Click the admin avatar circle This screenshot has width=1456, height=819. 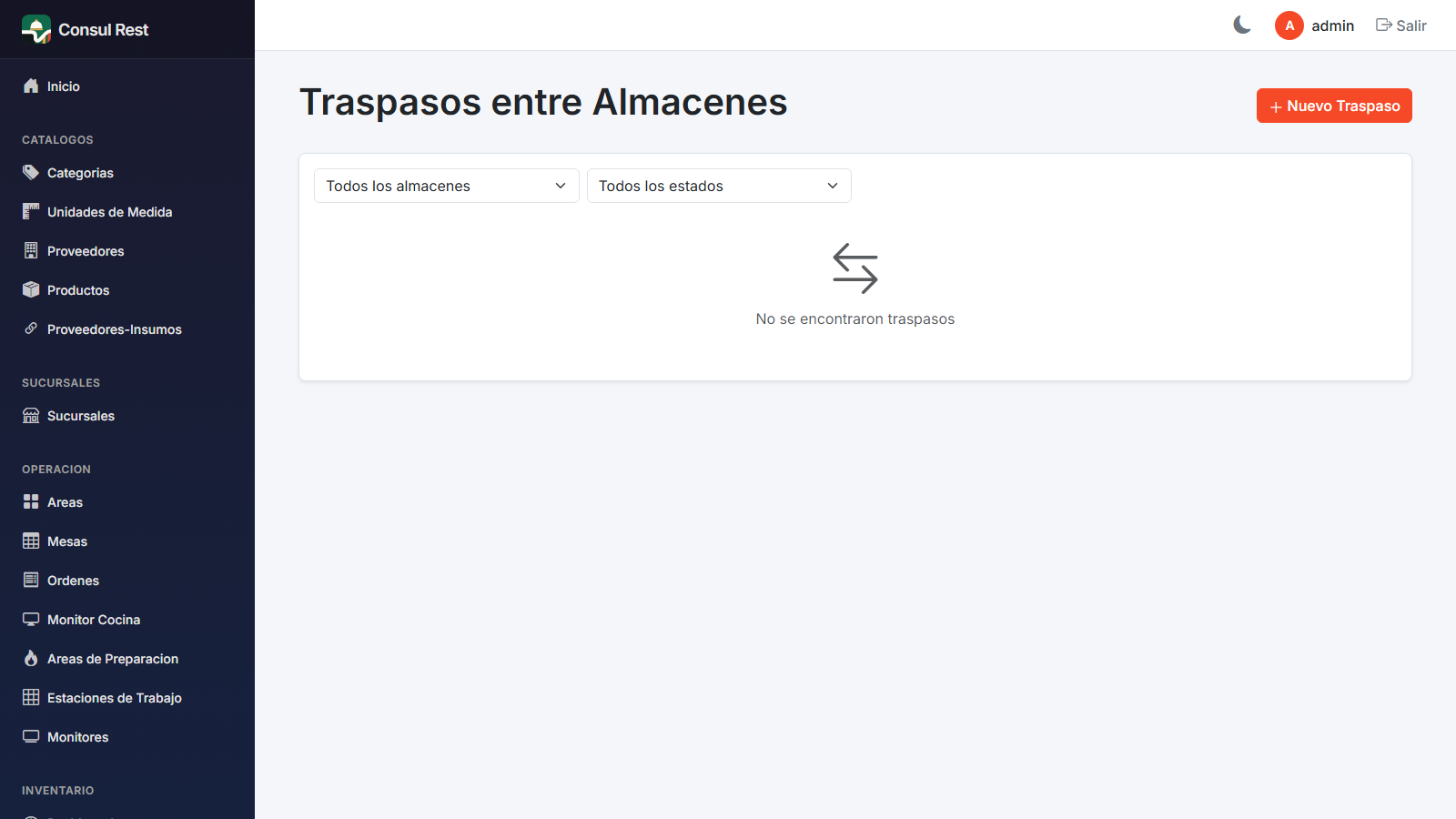pos(1289,25)
